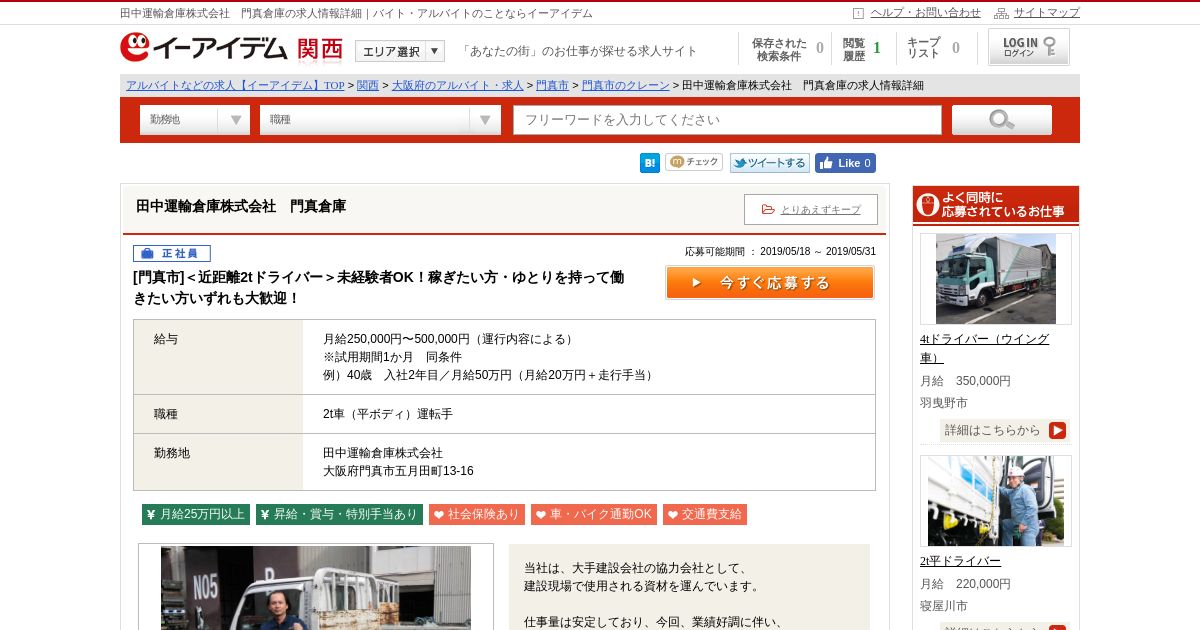The image size is (1200, 630).
Task: Share via Hatena bookmark B! icon
Action: (x=650, y=163)
